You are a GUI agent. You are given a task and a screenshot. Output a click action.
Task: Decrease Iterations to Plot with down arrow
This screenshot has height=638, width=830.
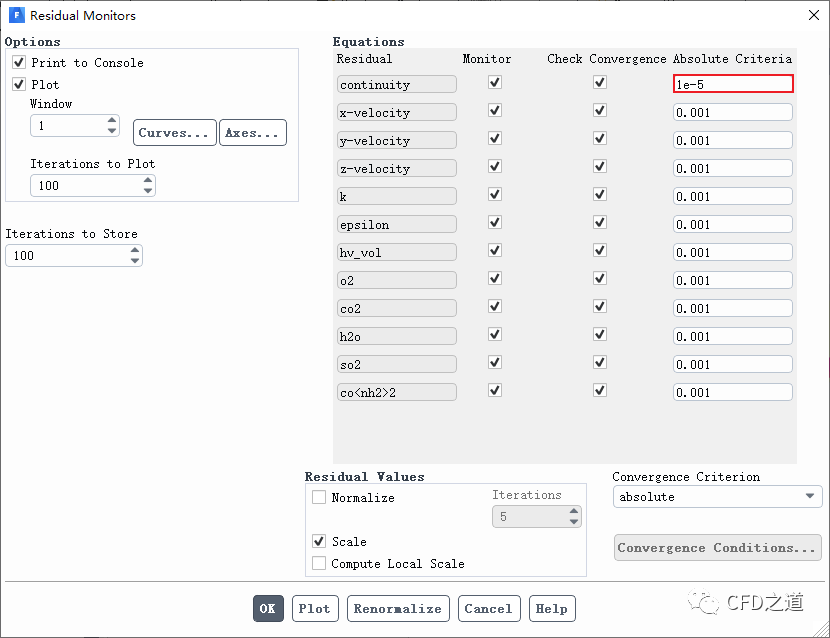point(148,190)
